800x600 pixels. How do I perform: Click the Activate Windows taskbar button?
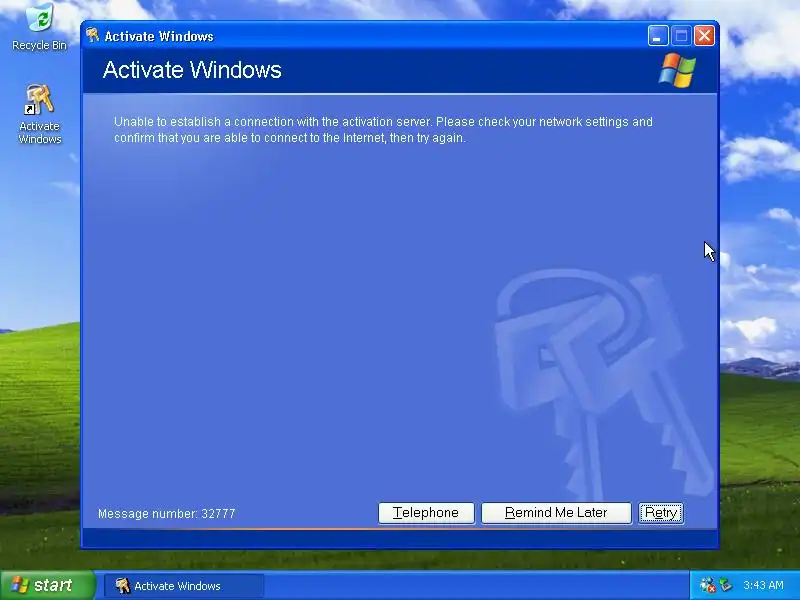[184, 586]
